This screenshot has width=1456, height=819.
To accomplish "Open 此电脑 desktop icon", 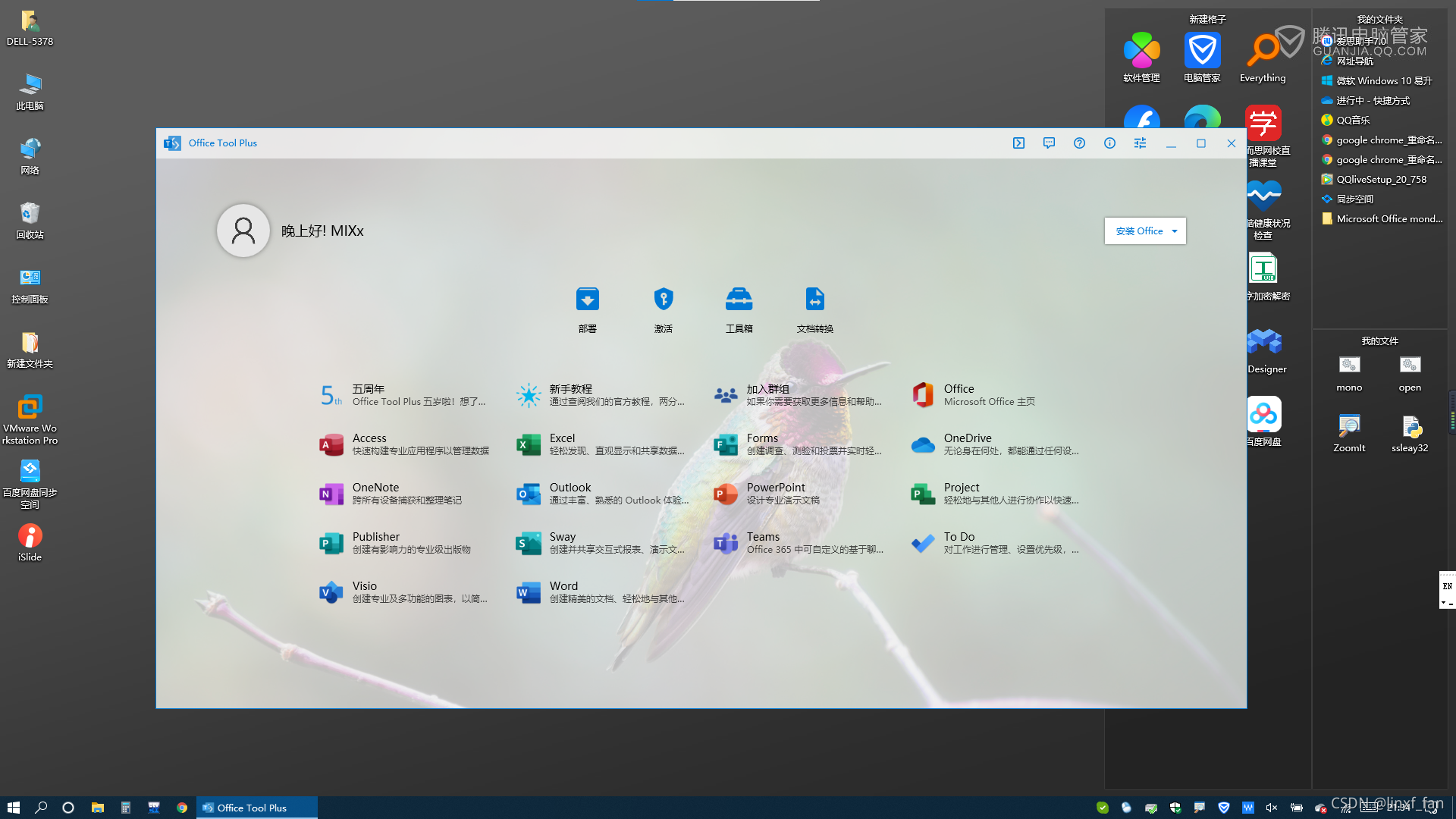I will click(30, 91).
